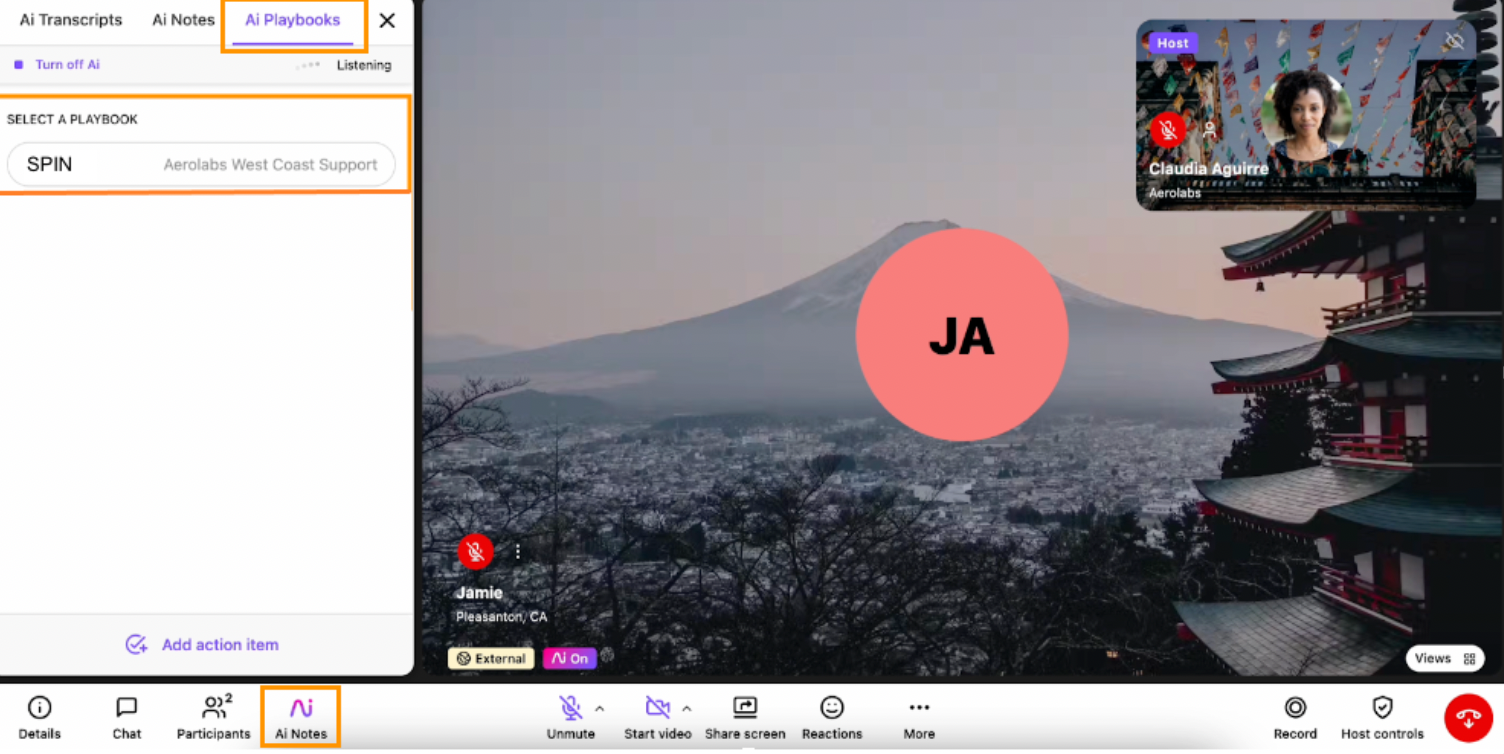Turn off Ai in the panel

(x=66, y=65)
